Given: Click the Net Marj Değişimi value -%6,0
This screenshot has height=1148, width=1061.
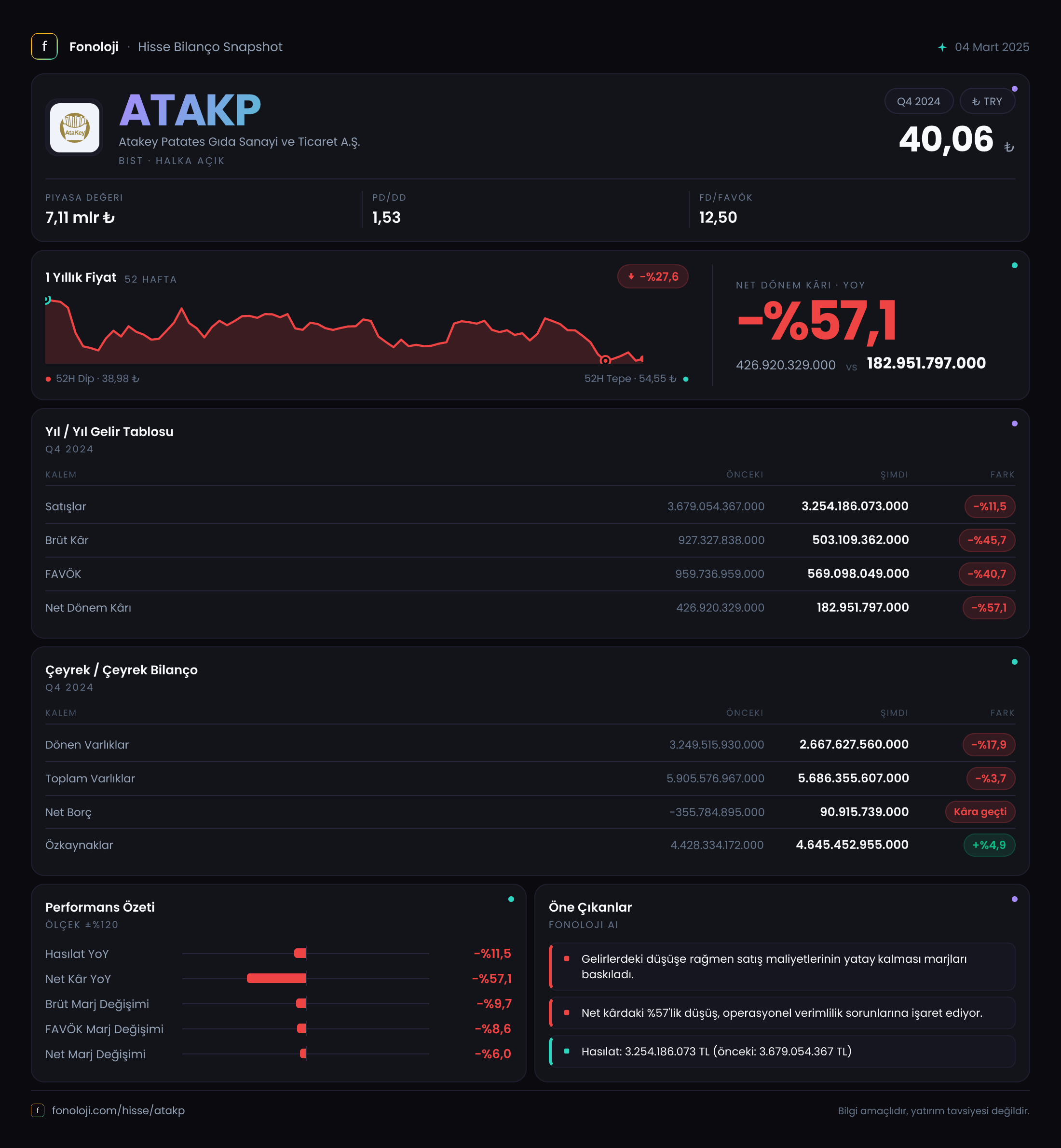Looking at the screenshot, I should tap(492, 1054).
